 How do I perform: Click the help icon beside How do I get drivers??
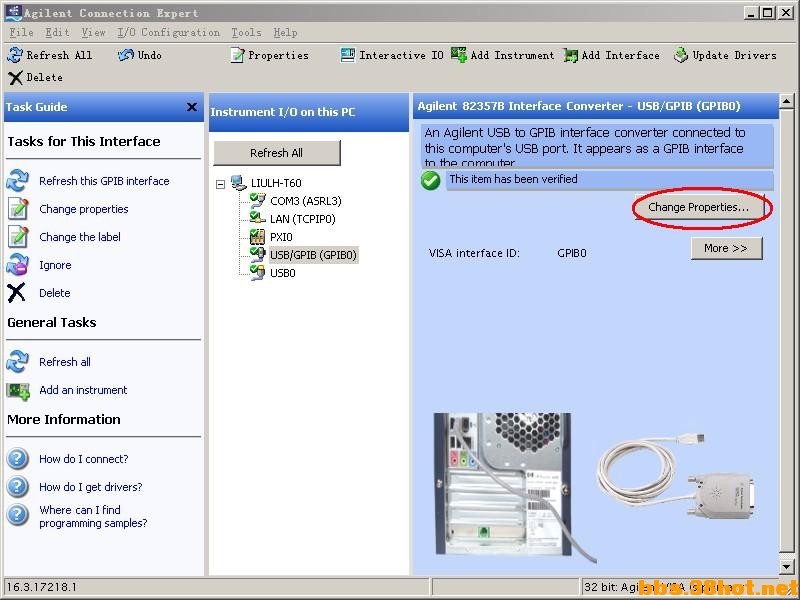[17, 487]
